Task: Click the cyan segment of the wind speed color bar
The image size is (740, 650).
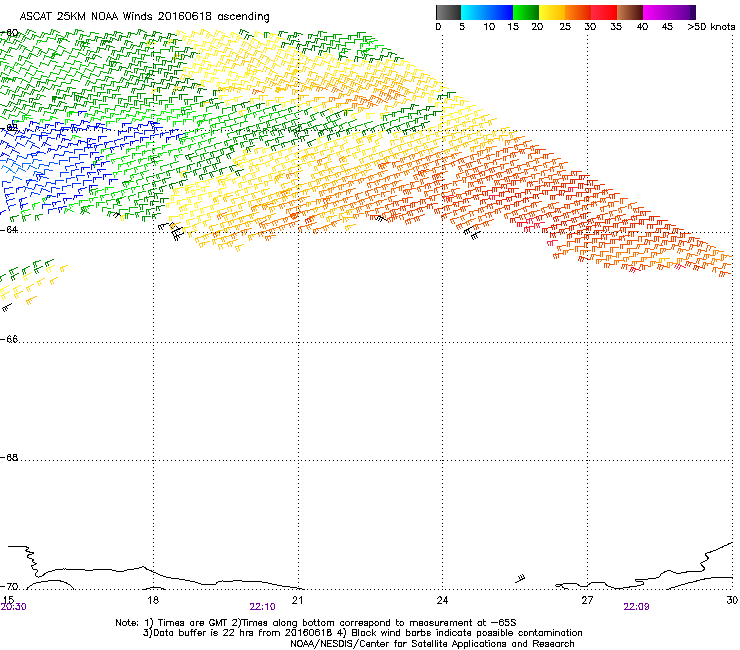Action: [x=474, y=12]
